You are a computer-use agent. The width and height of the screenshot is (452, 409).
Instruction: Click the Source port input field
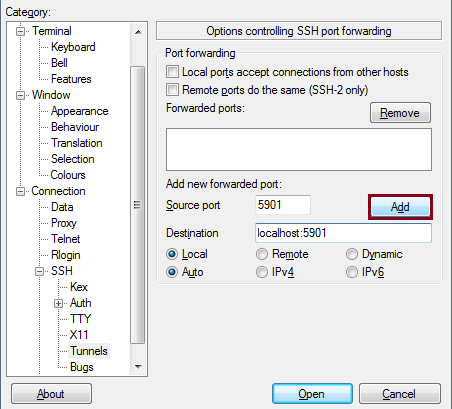point(283,205)
